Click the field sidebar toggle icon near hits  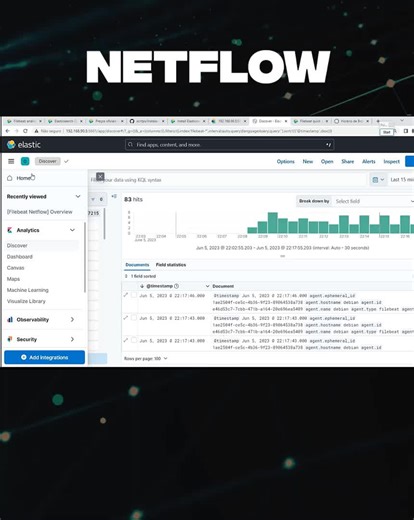pyautogui.click(x=114, y=196)
